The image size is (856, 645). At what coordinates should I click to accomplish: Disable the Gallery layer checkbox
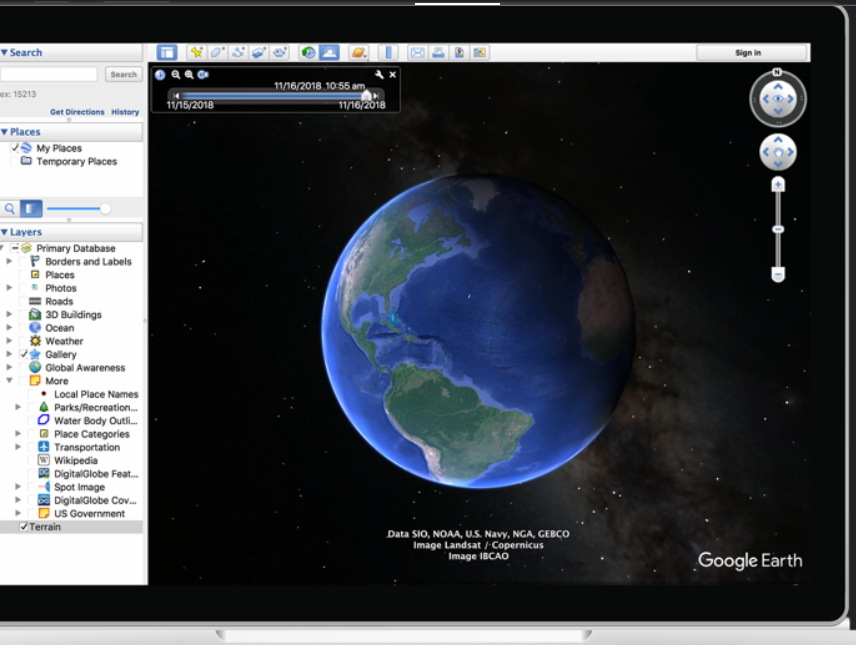click(24, 354)
